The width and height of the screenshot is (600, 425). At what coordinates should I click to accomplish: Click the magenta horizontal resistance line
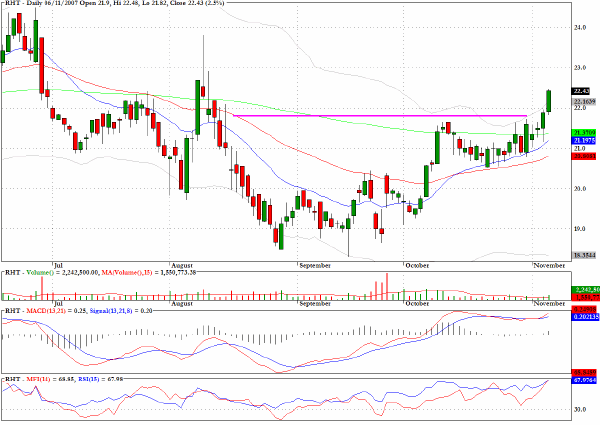[380, 116]
